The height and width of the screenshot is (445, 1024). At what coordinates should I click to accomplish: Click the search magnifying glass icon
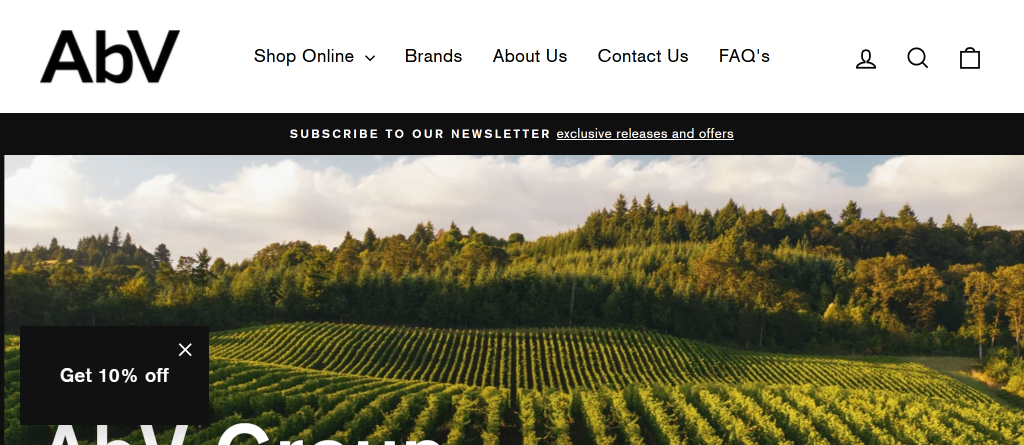point(918,58)
